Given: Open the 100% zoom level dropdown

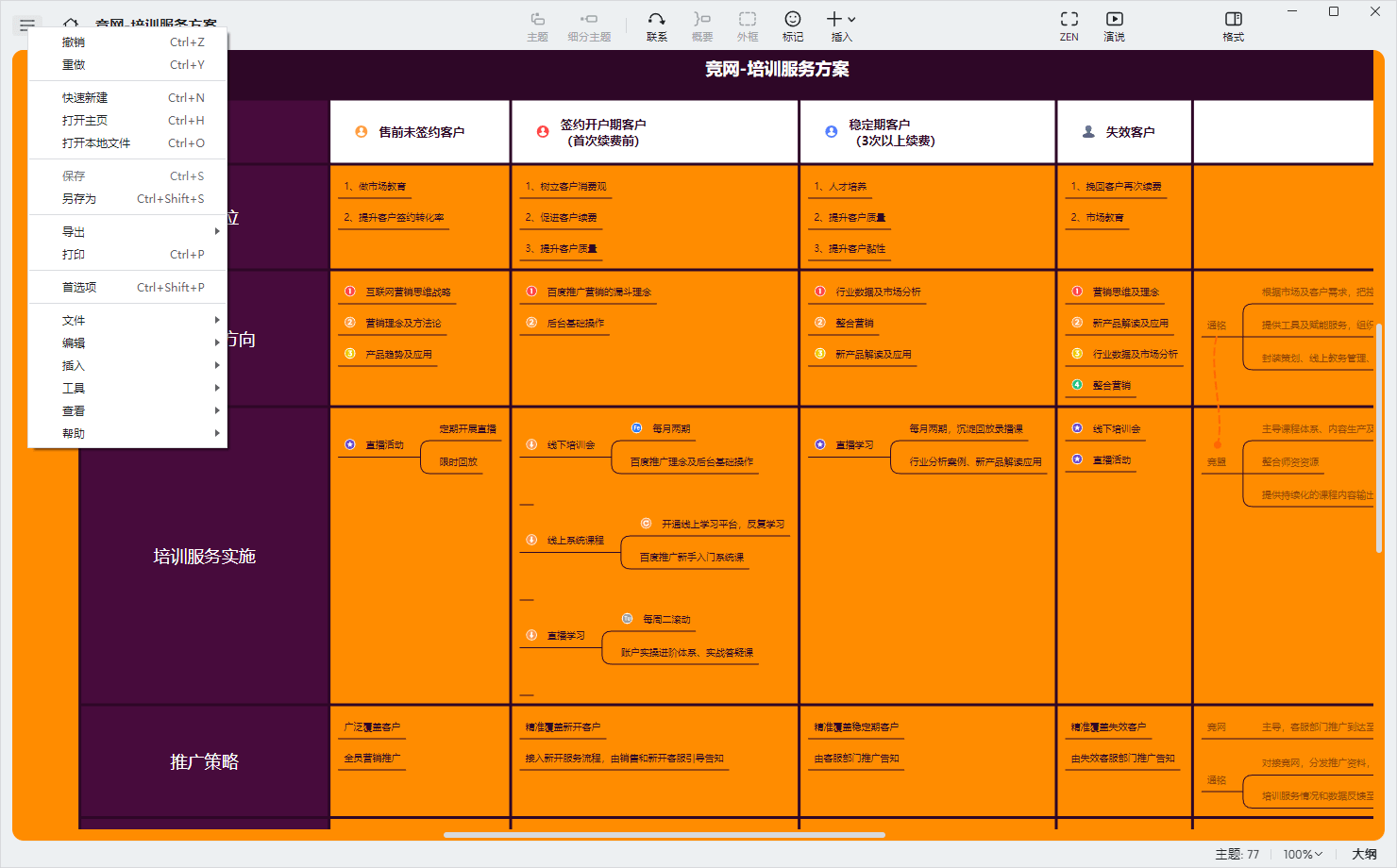Looking at the screenshot, I should pyautogui.click(x=1302, y=852).
